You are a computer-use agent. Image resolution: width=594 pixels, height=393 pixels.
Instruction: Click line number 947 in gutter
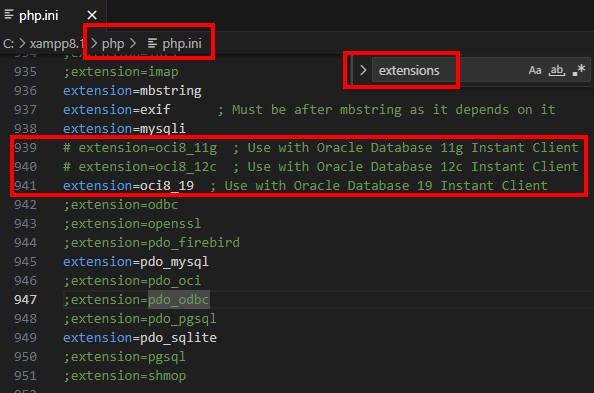25,300
